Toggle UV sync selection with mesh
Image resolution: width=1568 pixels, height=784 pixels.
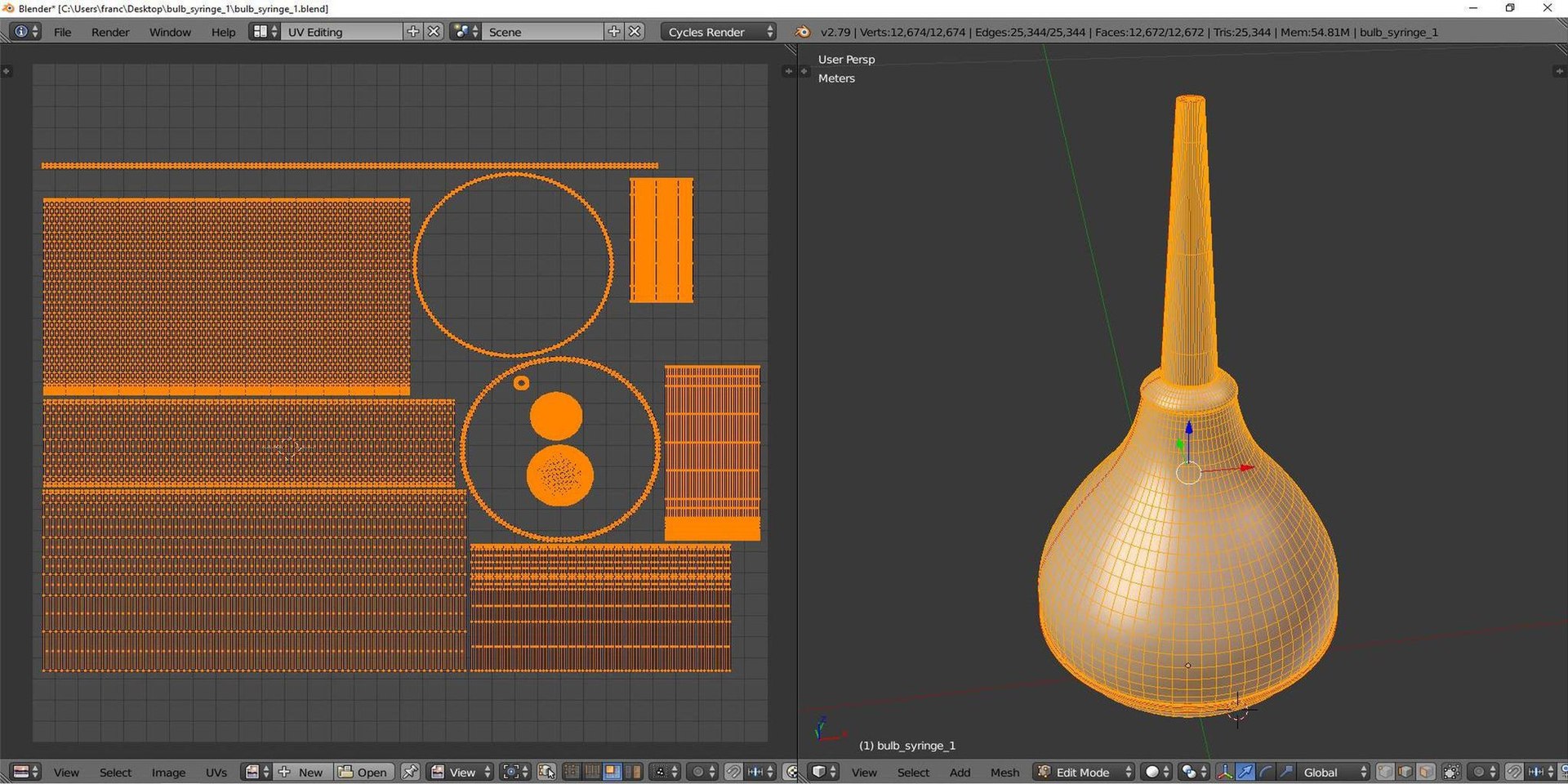(x=546, y=772)
